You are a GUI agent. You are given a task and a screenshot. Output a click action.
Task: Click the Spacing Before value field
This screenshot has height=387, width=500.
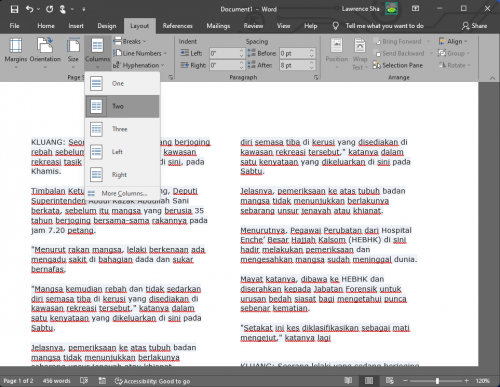point(294,53)
